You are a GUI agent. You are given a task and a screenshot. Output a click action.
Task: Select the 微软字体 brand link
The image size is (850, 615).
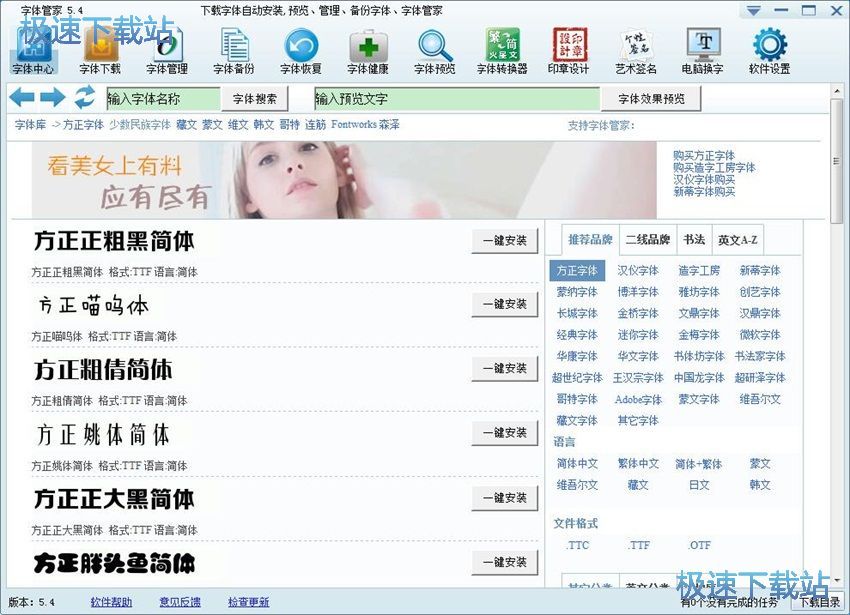click(760, 335)
